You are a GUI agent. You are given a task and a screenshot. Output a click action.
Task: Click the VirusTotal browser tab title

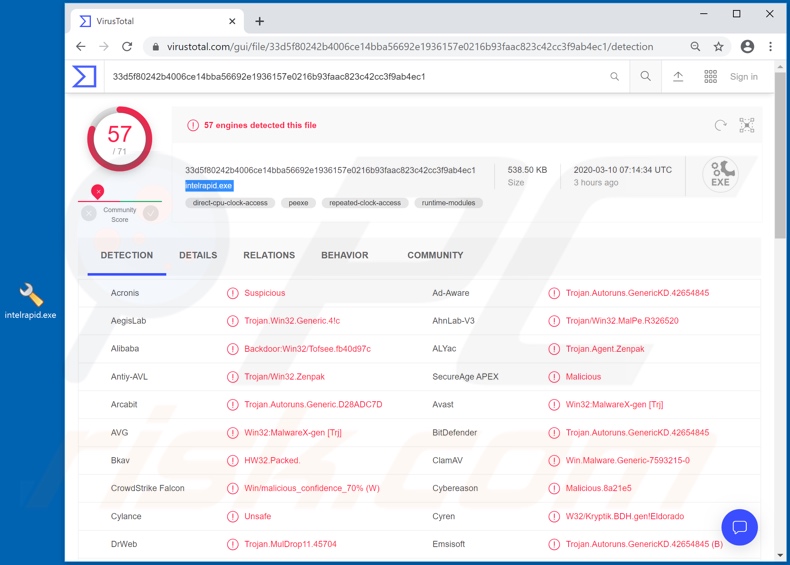coord(115,21)
